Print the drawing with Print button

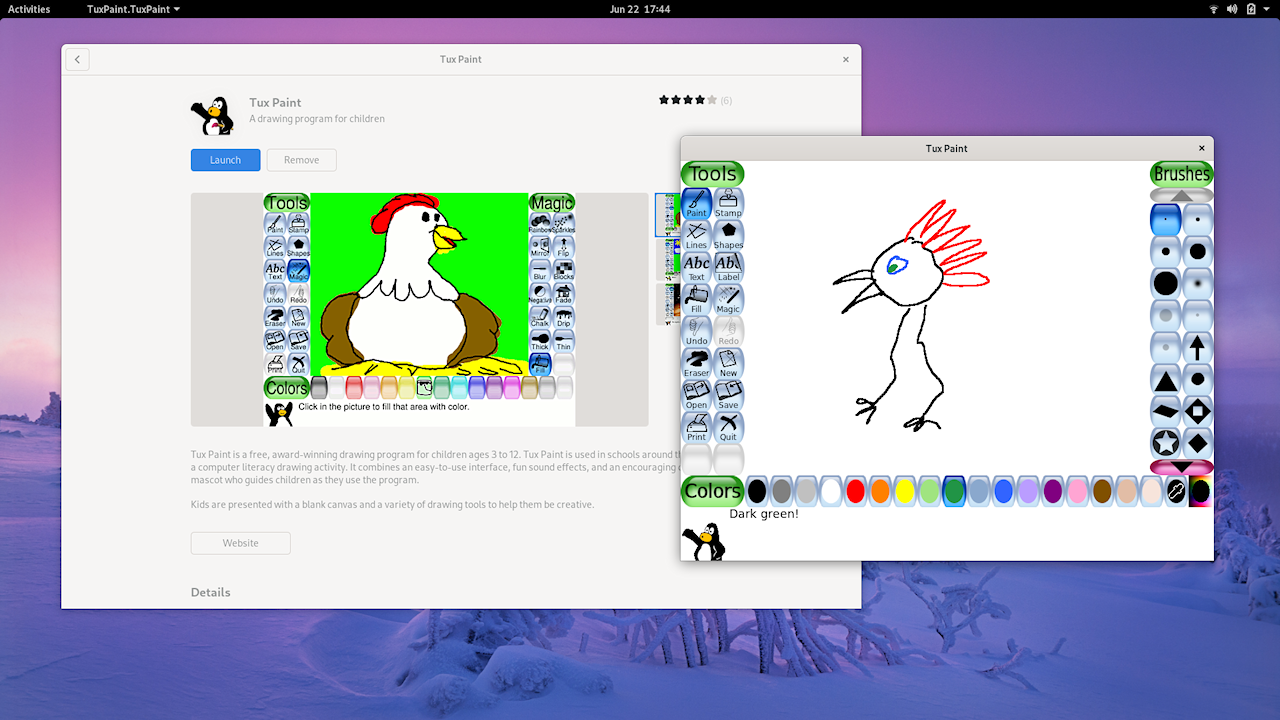(x=697, y=427)
